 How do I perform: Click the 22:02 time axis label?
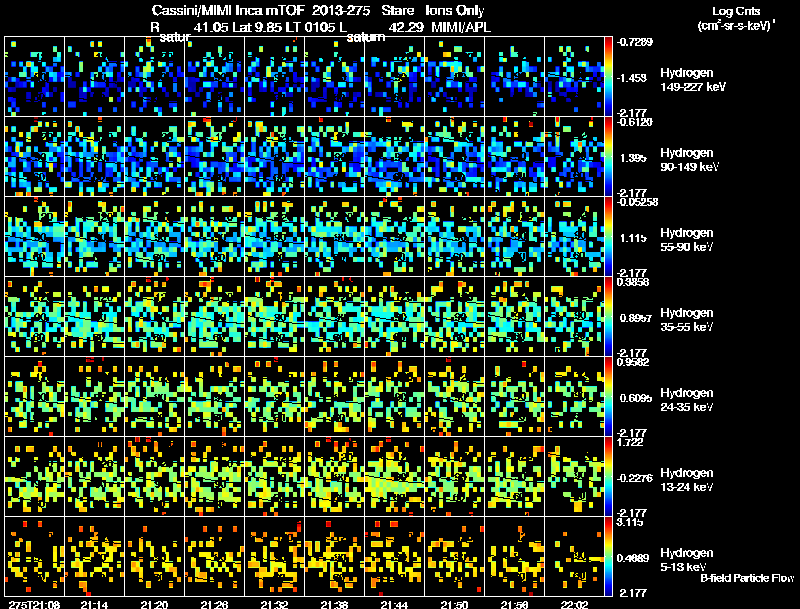tap(574, 604)
